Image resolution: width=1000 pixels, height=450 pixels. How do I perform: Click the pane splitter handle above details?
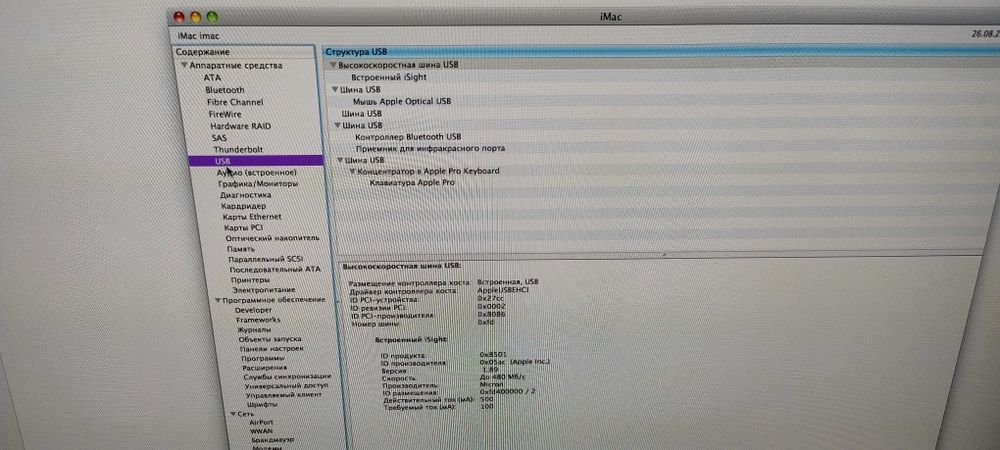(x=664, y=254)
